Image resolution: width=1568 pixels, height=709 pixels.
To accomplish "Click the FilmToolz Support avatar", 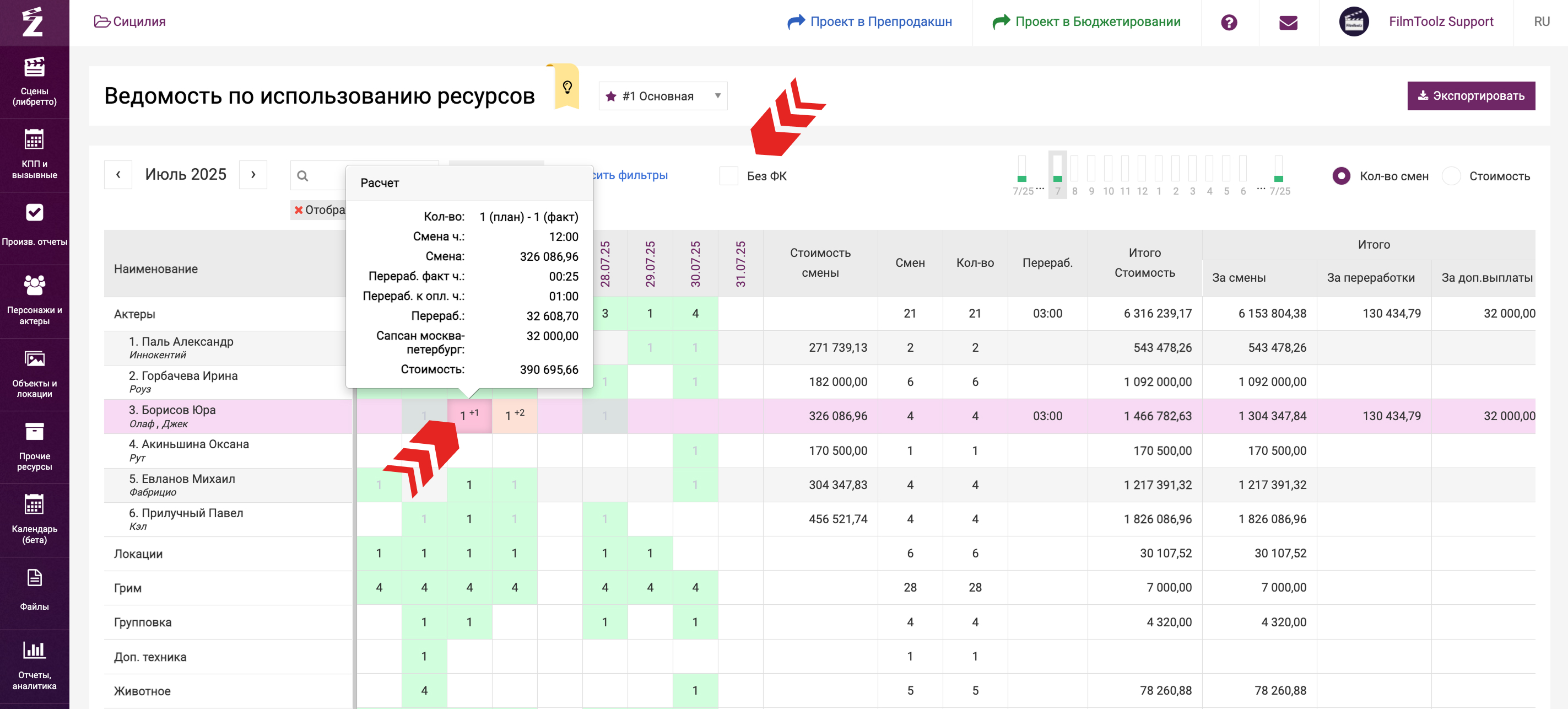I will click(1353, 22).
